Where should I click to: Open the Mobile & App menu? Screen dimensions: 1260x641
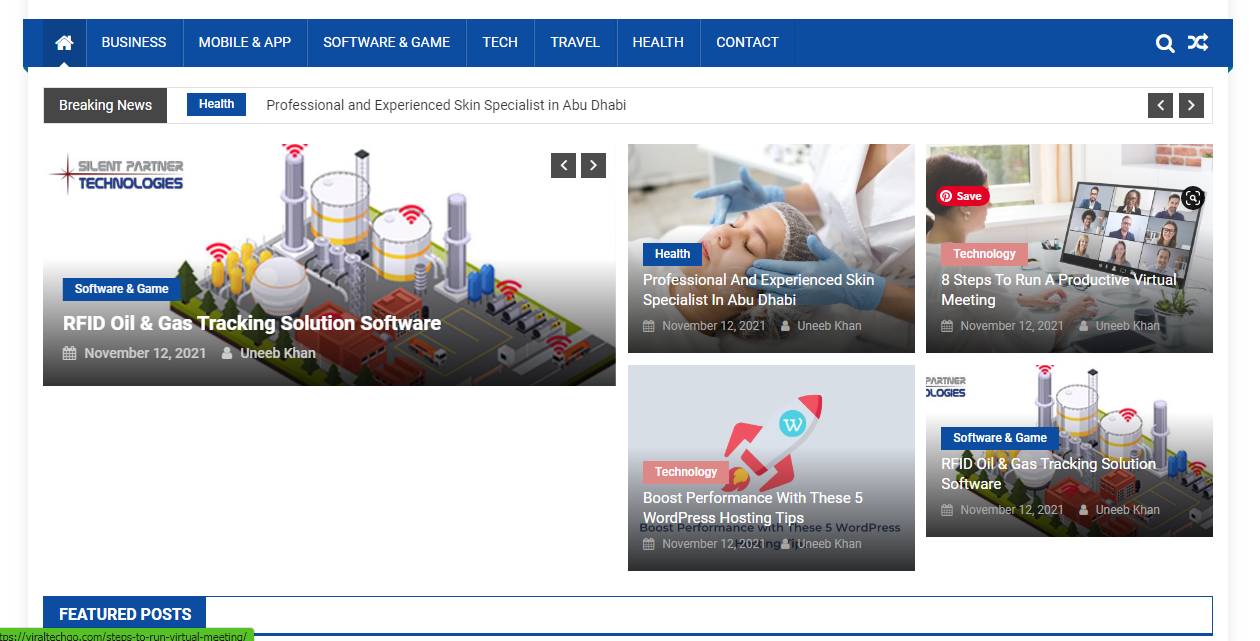point(245,43)
